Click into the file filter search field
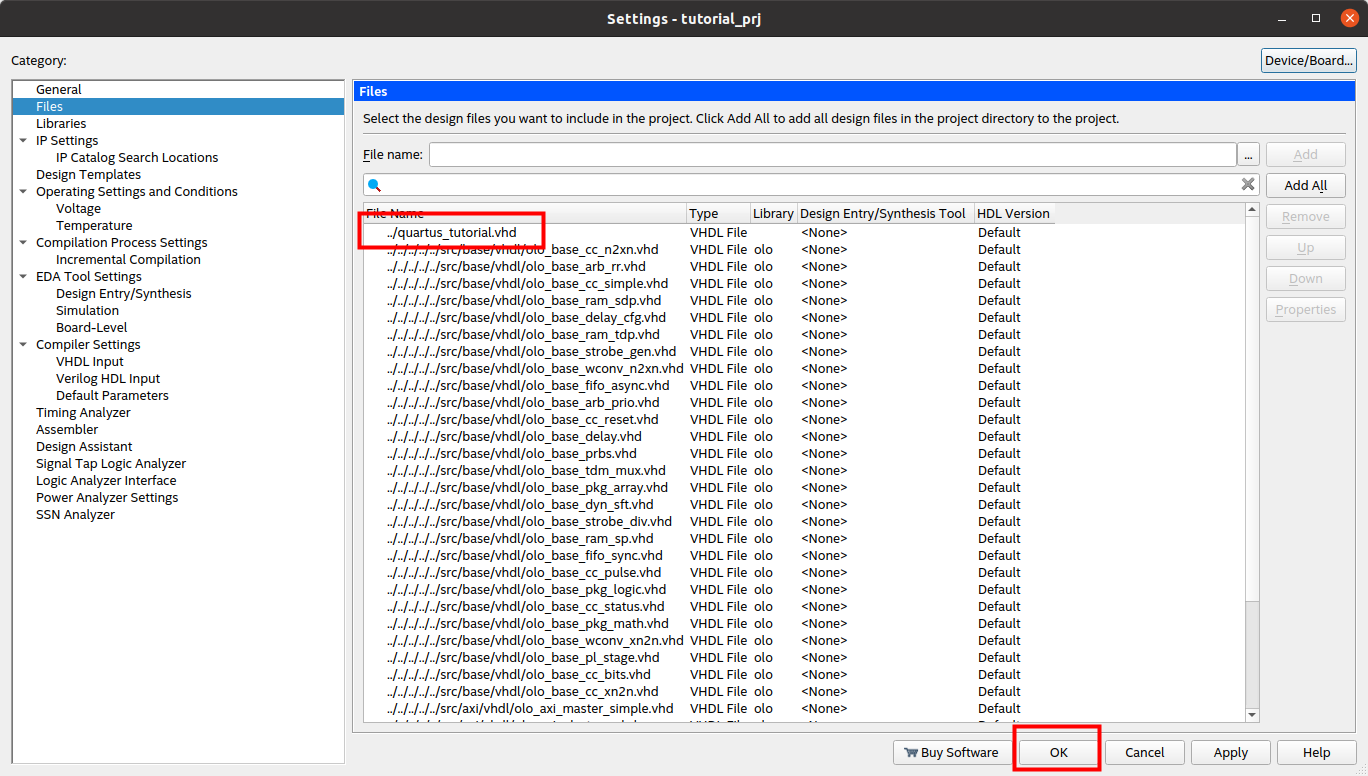This screenshot has width=1368, height=776. pos(812,185)
